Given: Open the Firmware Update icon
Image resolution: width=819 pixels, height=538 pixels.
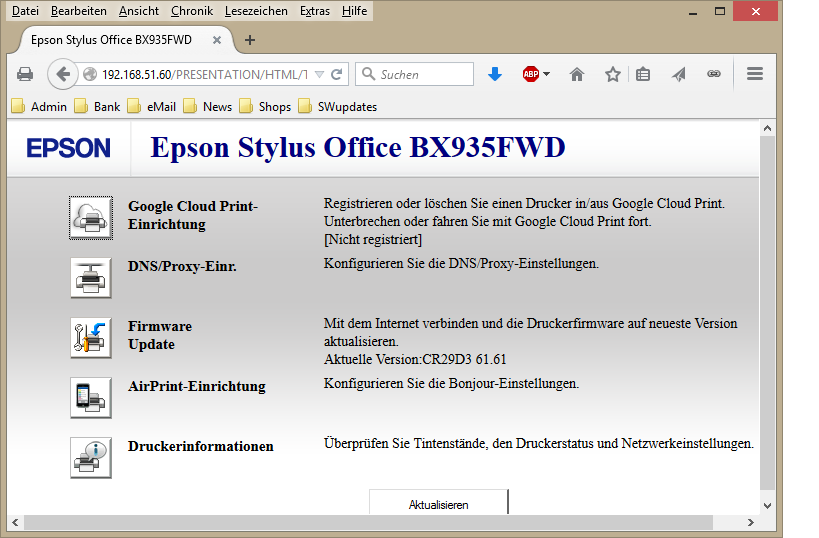Looking at the screenshot, I should click(91, 338).
